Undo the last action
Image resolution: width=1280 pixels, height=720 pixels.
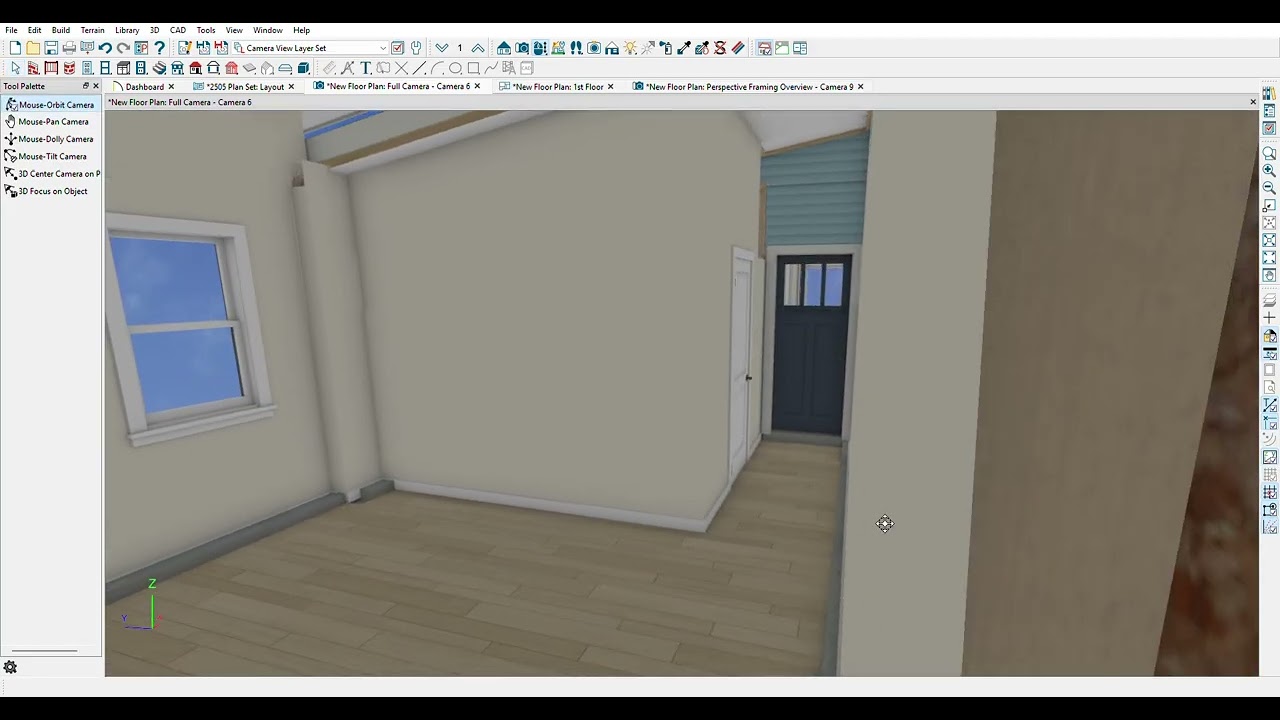click(105, 48)
